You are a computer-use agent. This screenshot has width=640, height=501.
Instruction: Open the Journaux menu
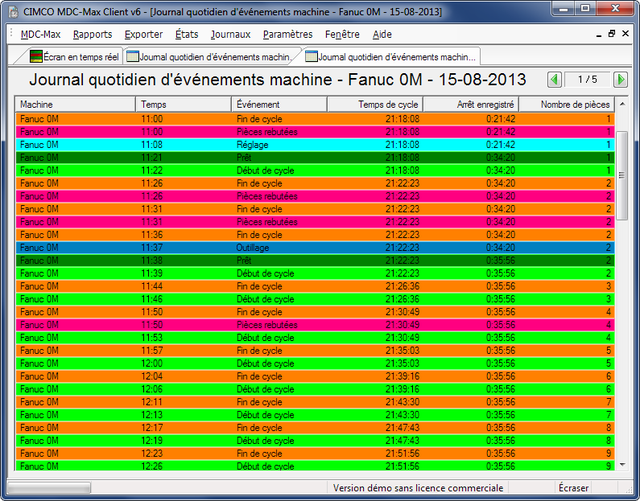(230, 34)
